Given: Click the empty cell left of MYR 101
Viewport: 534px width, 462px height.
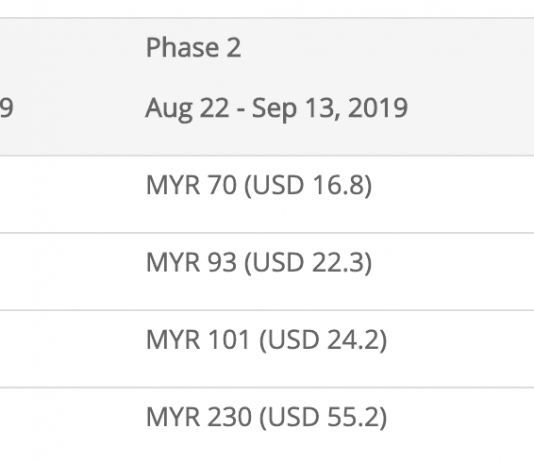Looking at the screenshot, I should pos(68,349).
